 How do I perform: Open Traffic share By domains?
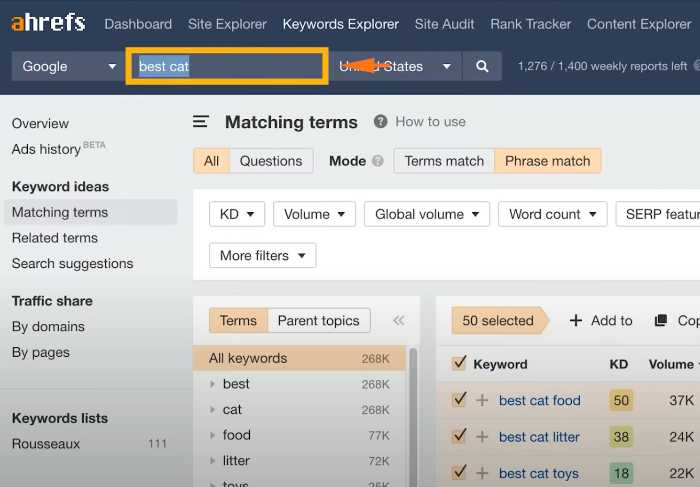[48, 326]
